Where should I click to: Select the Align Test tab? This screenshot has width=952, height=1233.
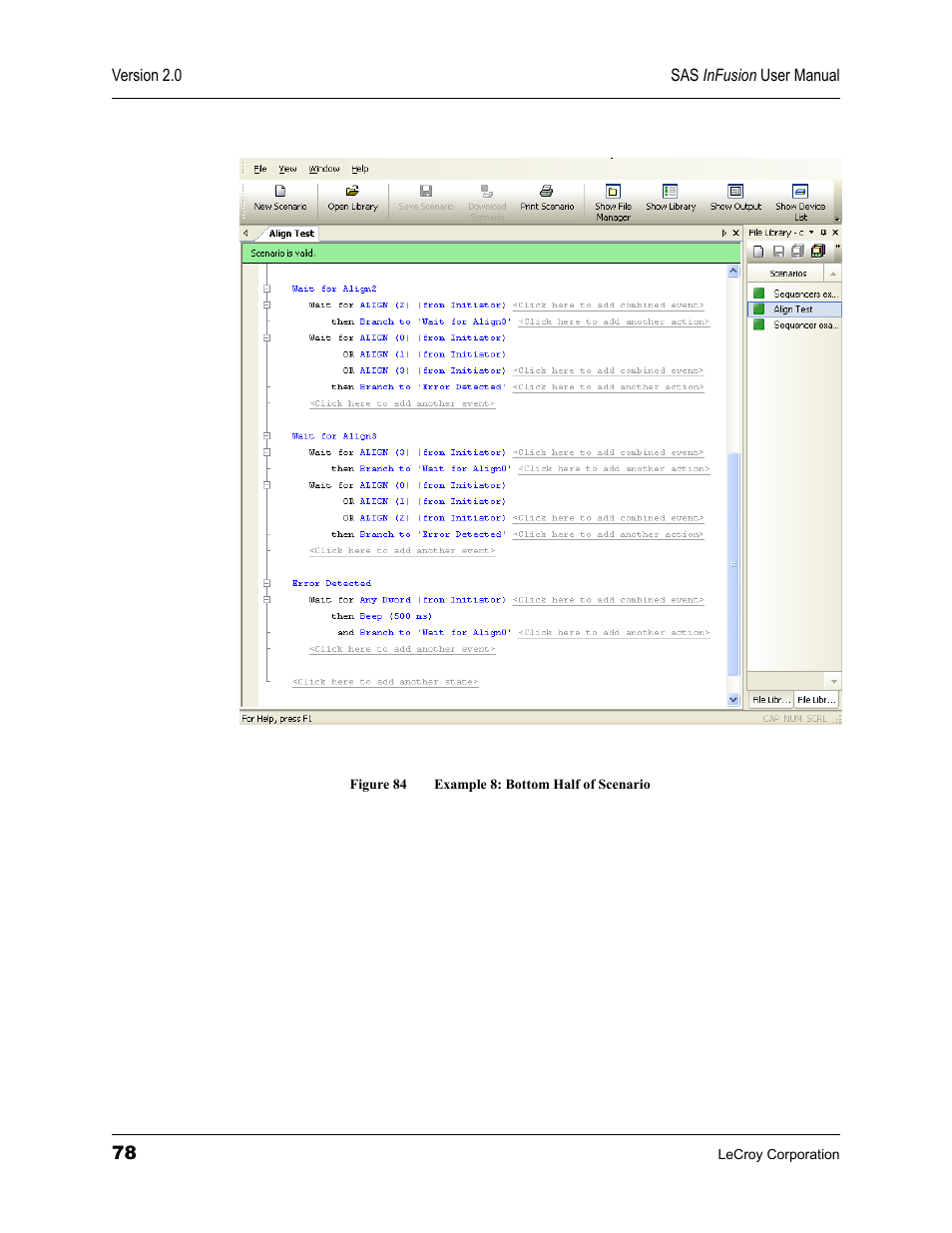[x=290, y=234]
